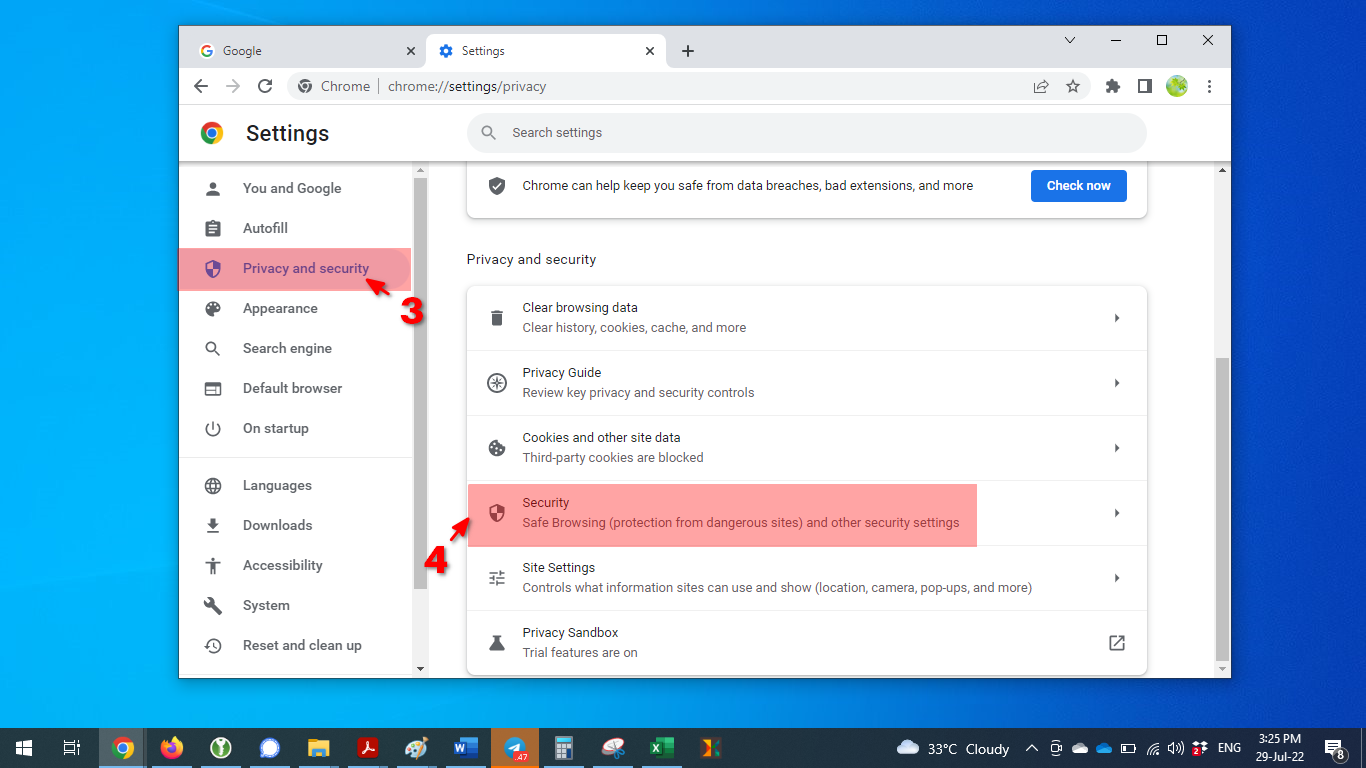This screenshot has width=1366, height=768.
Task: Click the share page icon in address bar
Action: [x=1041, y=86]
